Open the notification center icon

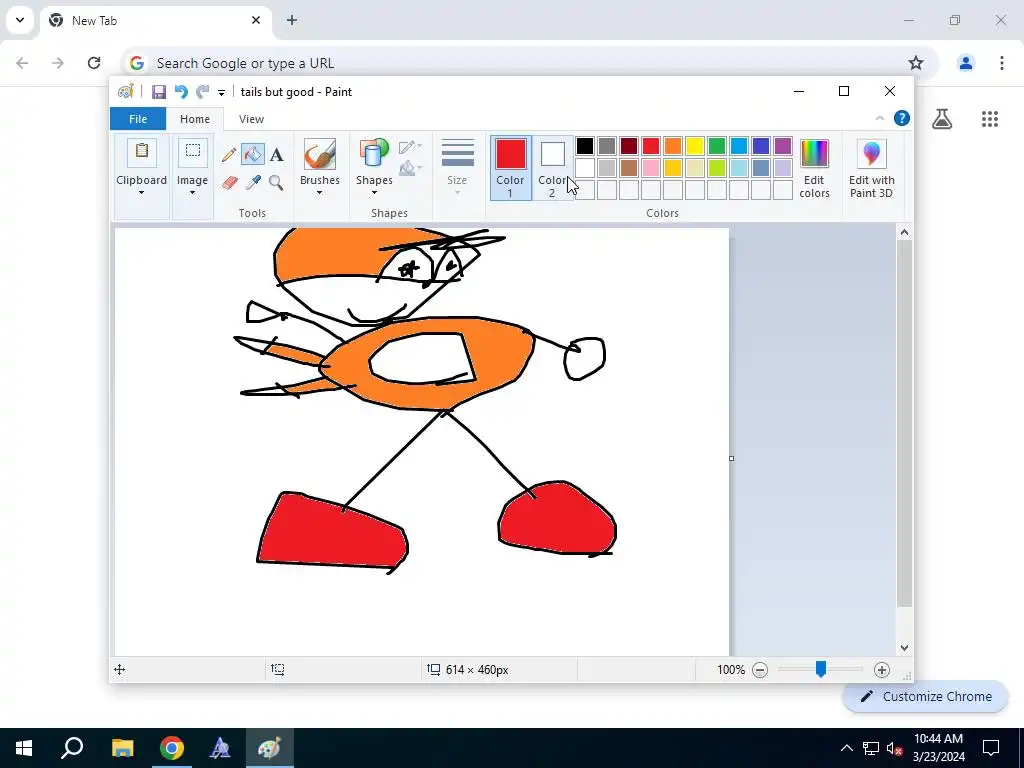click(991, 748)
